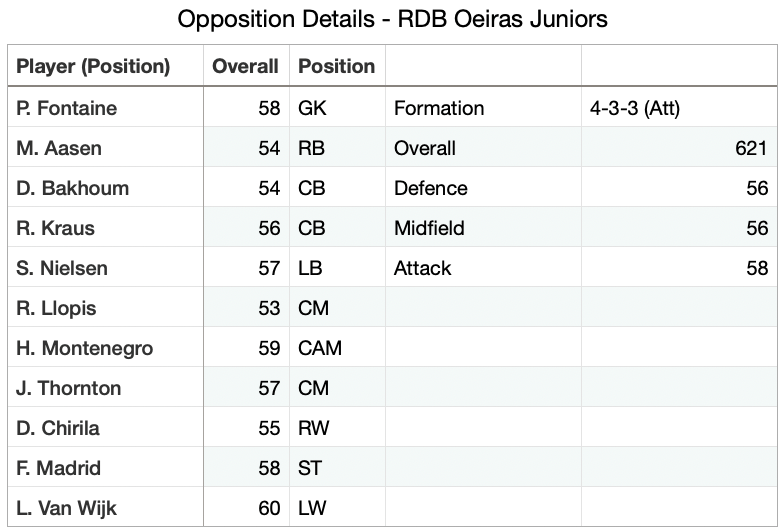Click the Formation label cell
Screen dimensions: 784x532
[439, 108]
